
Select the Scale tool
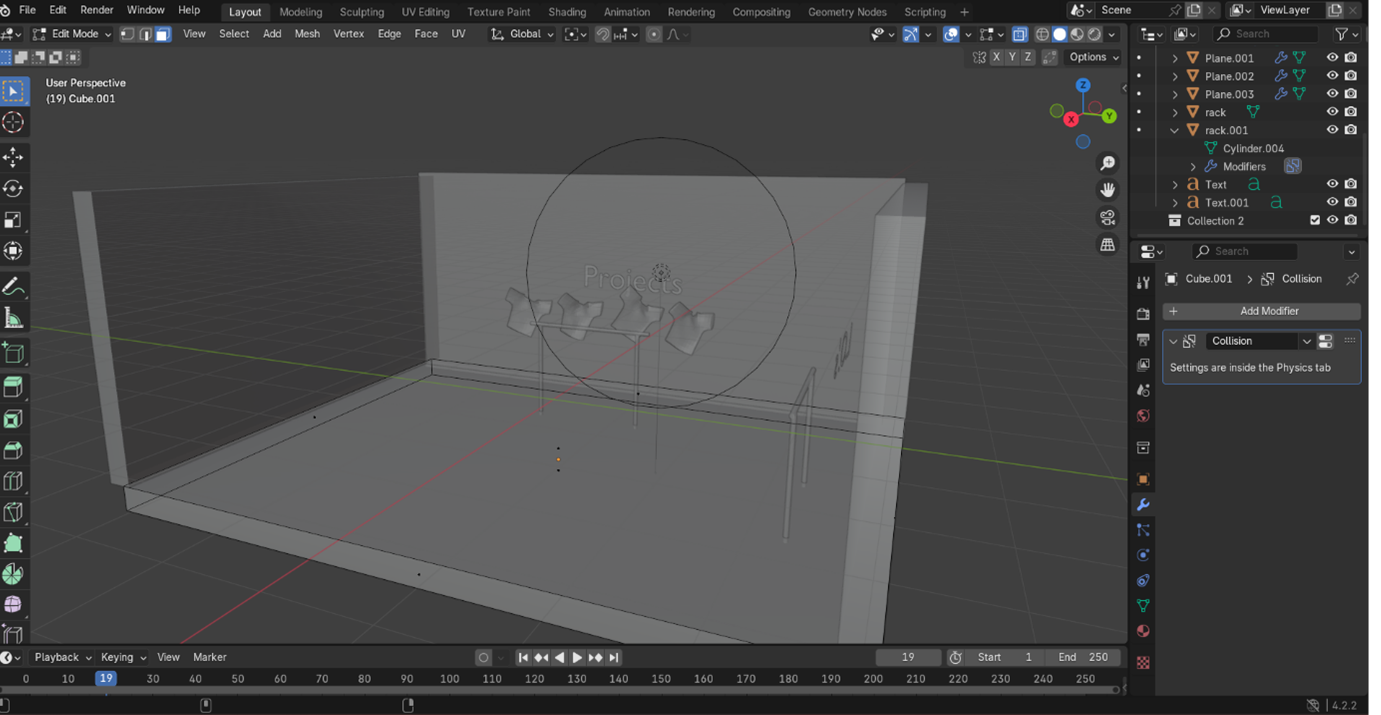click(x=13, y=220)
